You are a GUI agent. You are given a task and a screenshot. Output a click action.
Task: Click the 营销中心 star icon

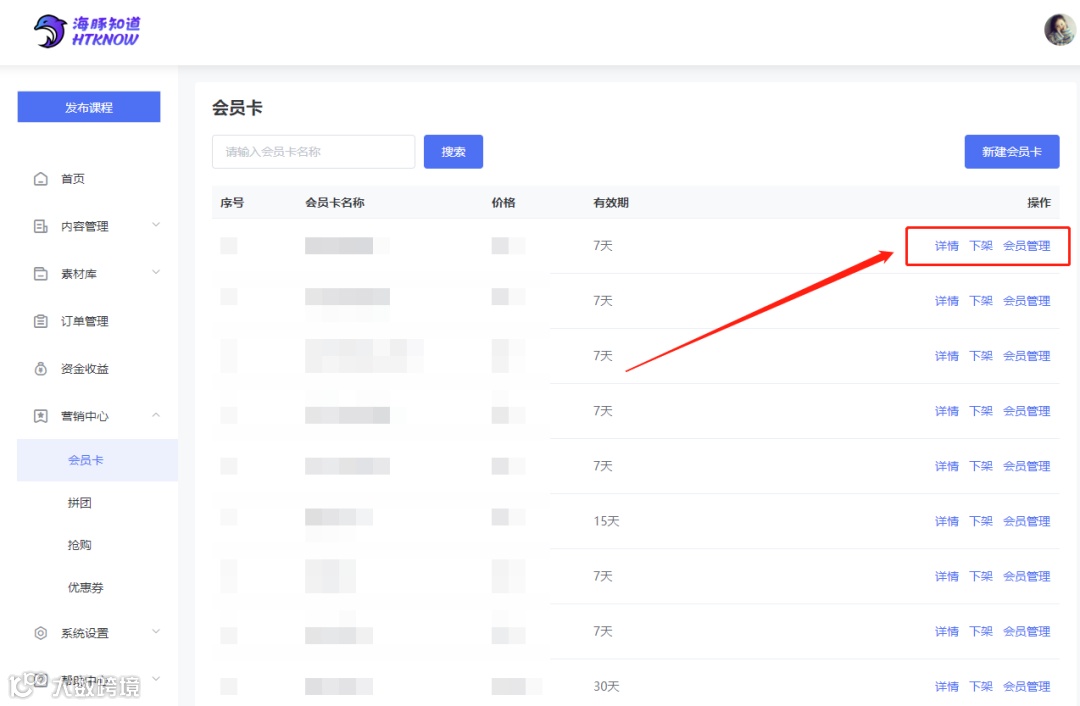coord(41,416)
